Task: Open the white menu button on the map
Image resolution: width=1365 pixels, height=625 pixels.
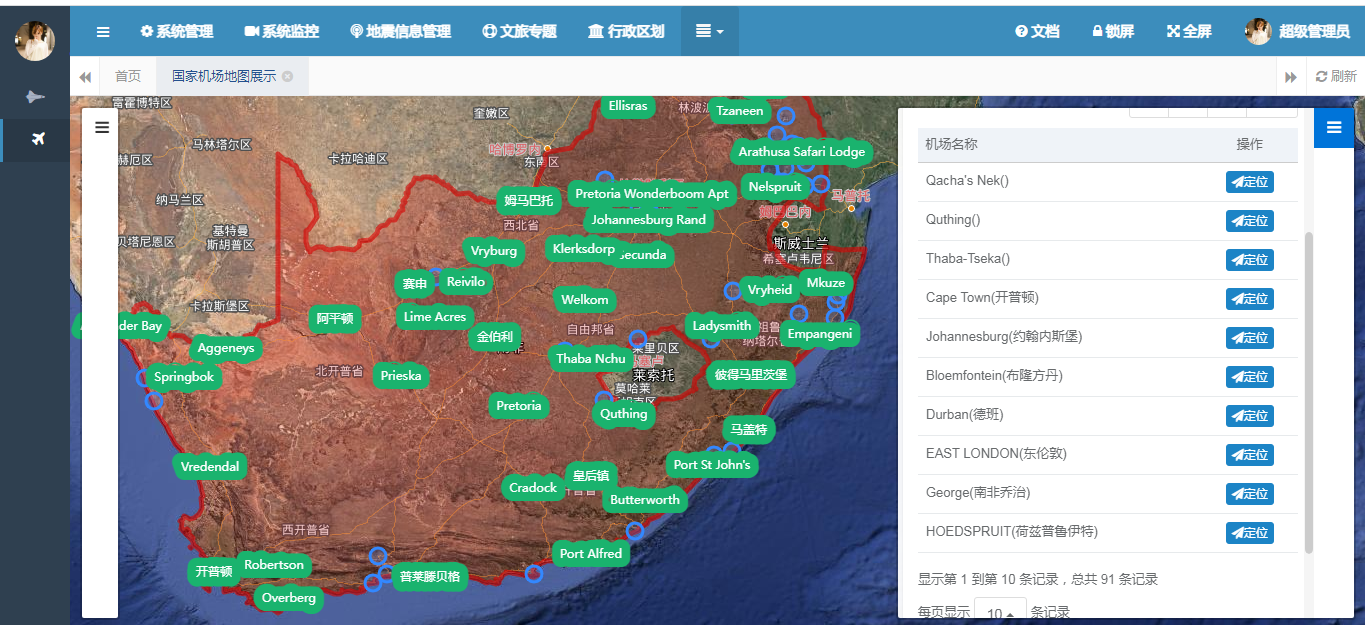Action: point(101,127)
